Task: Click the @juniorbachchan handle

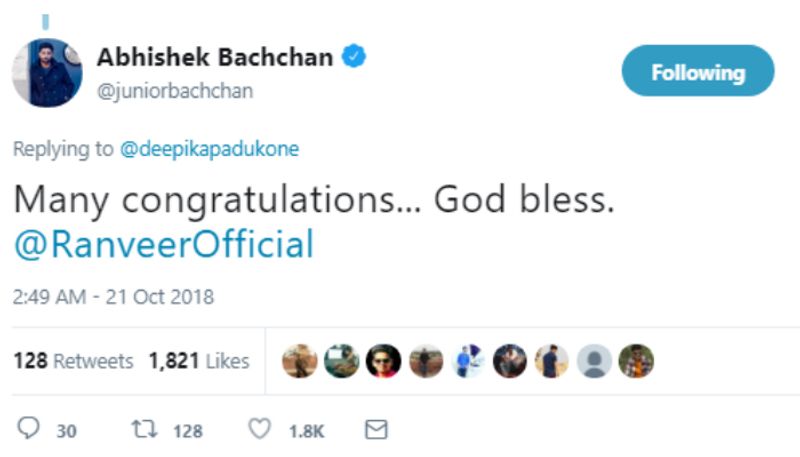Action: tap(175, 91)
